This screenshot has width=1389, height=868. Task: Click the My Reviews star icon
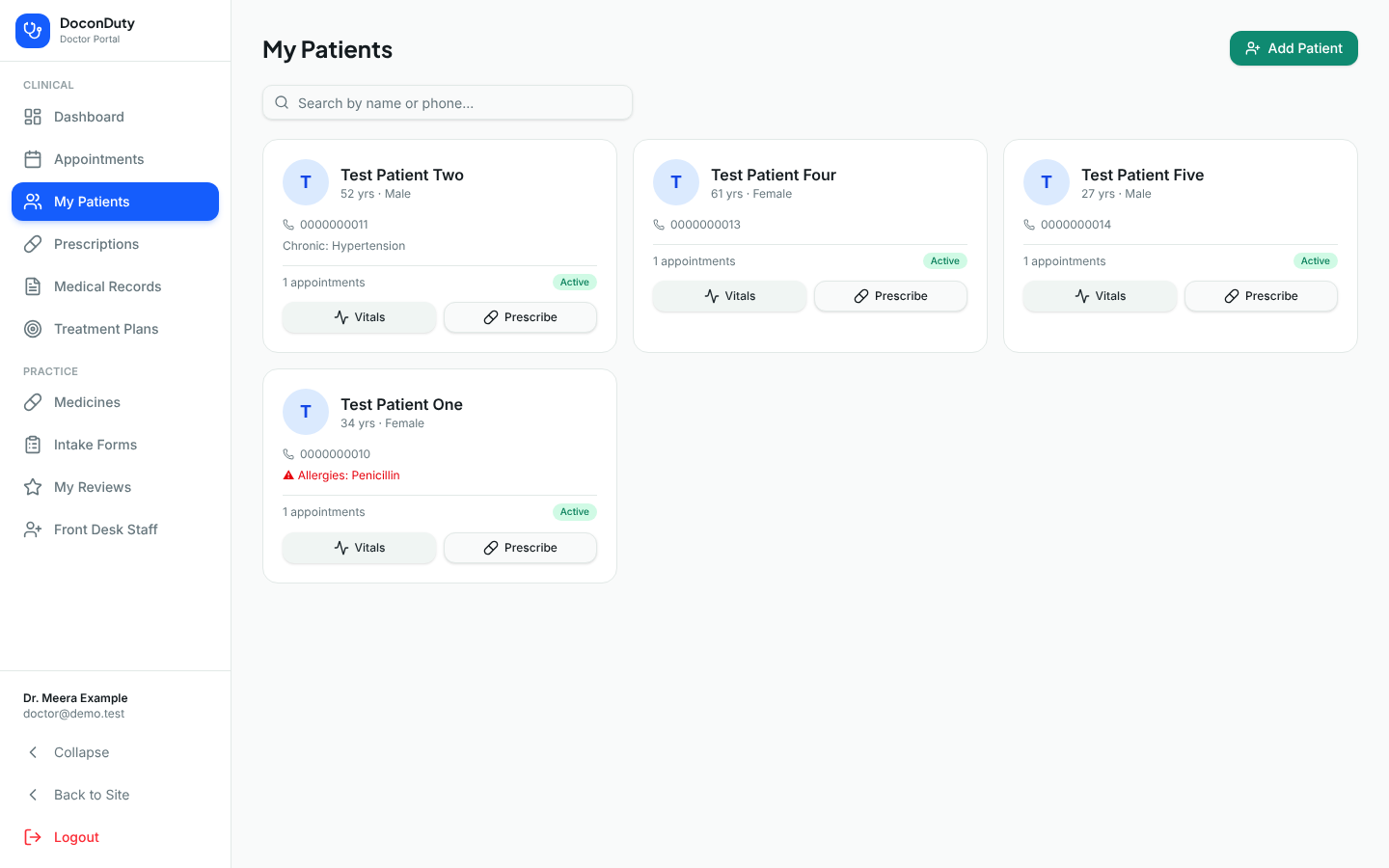pyautogui.click(x=33, y=487)
